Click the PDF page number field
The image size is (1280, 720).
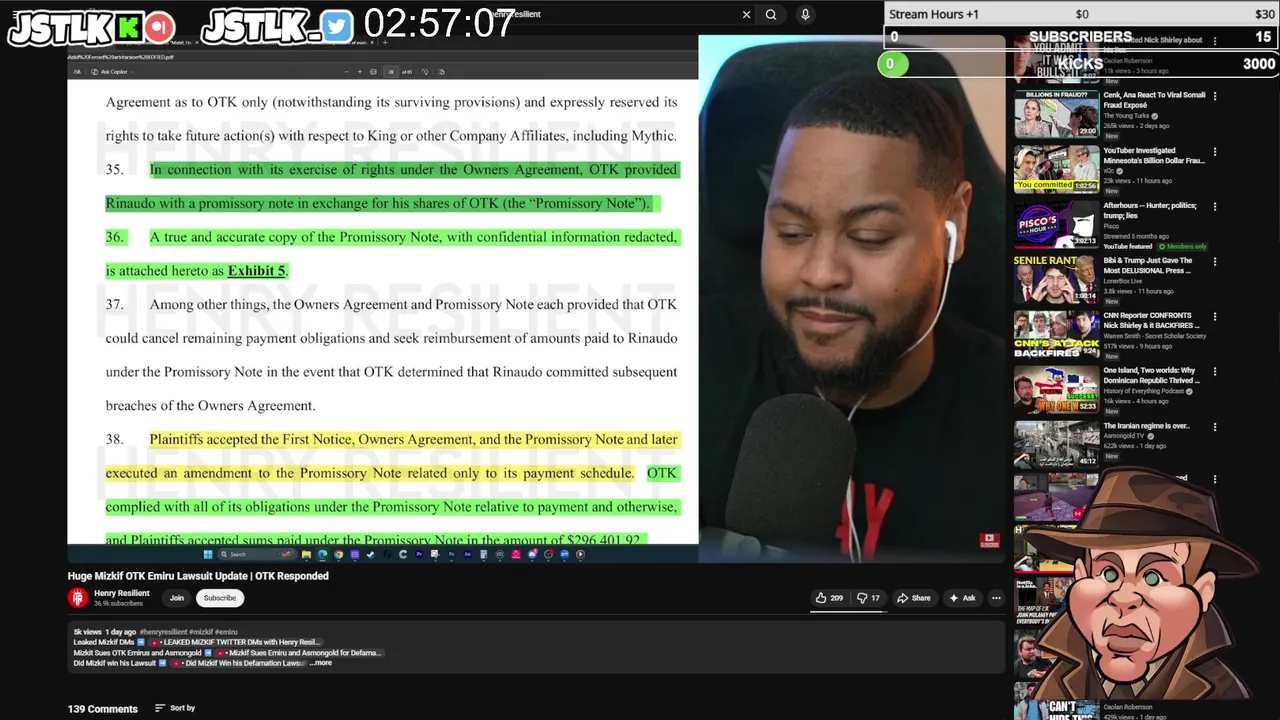pos(391,72)
